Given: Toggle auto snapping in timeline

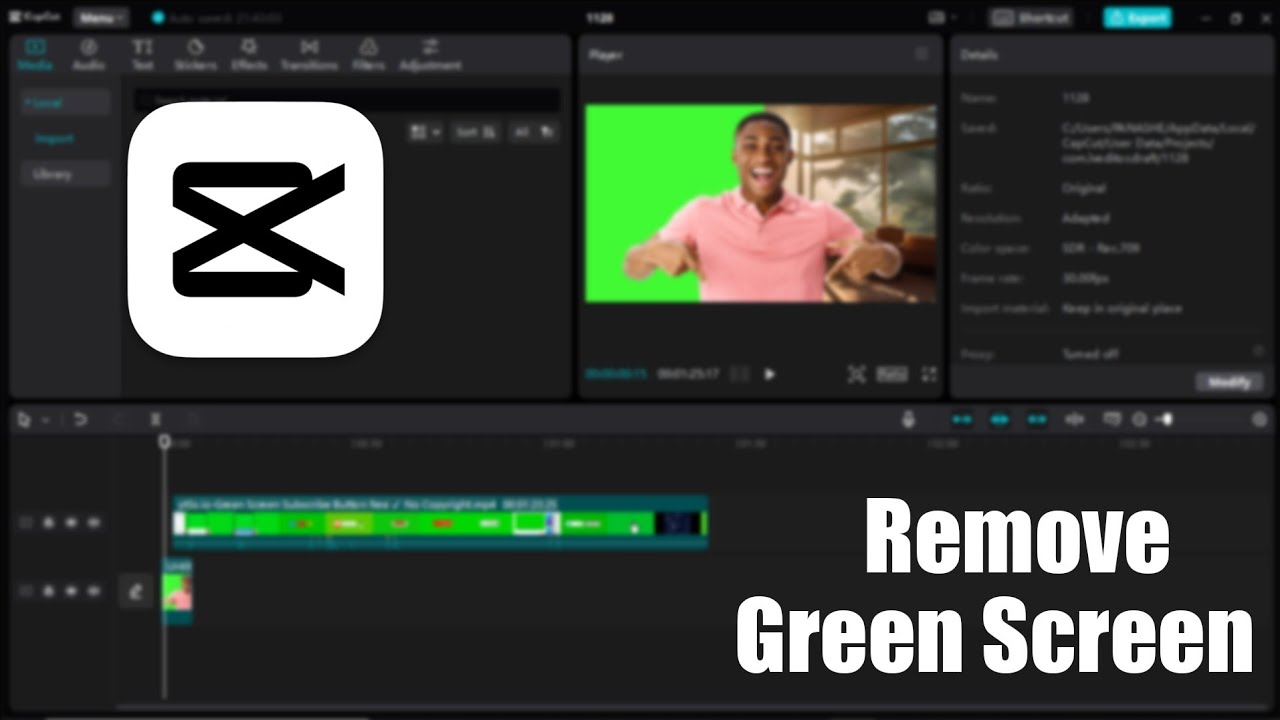Looking at the screenshot, I should pyautogui.click(x=999, y=420).
